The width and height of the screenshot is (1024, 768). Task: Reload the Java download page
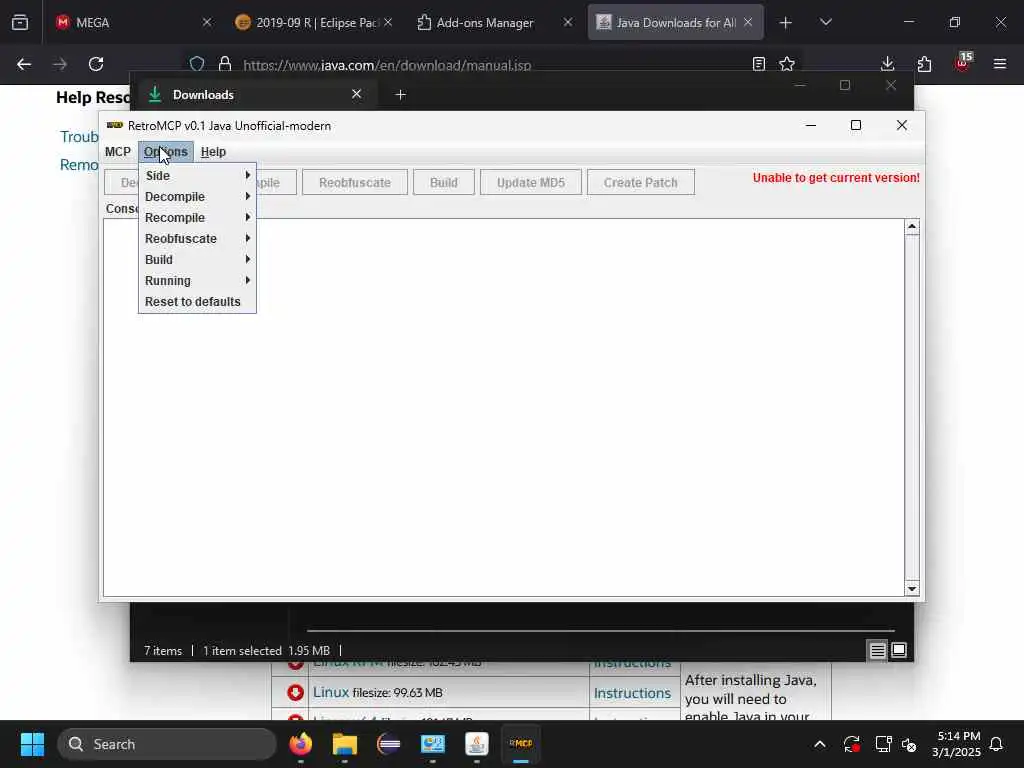click(96, 64)
